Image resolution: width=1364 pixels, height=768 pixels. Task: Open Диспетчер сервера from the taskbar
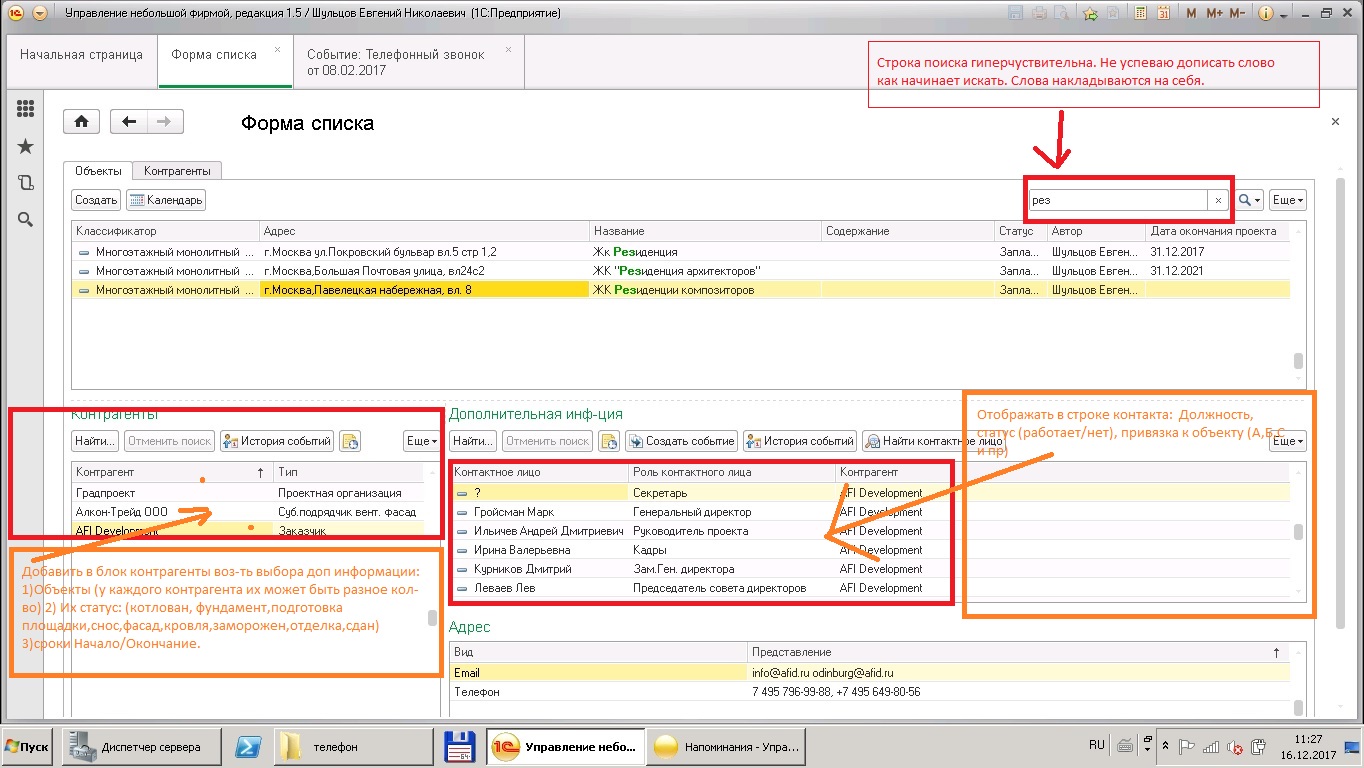coord(140,747)
